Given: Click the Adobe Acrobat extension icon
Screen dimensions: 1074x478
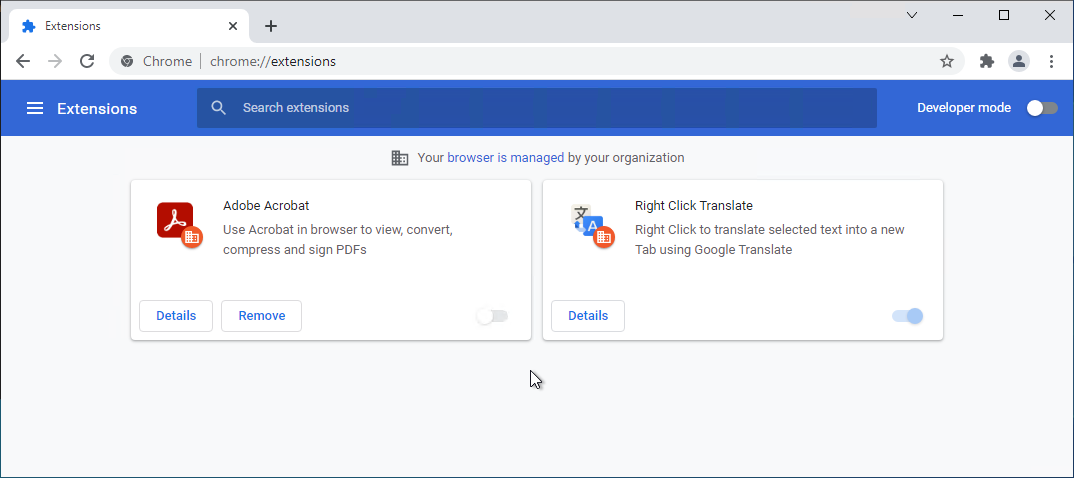Looking at the screenshot, I should [177, 223].
